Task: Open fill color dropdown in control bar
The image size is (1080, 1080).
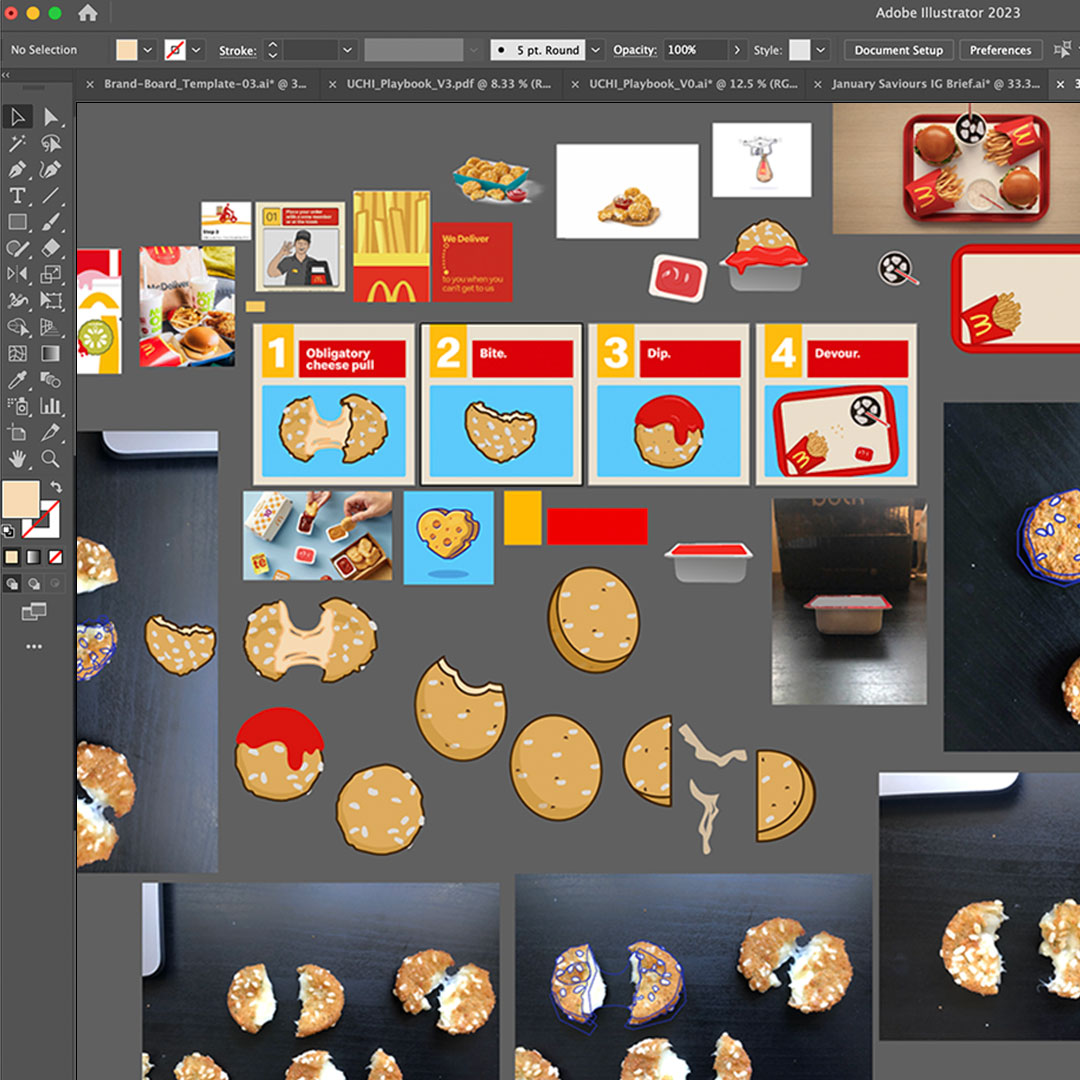Action: 147,50
